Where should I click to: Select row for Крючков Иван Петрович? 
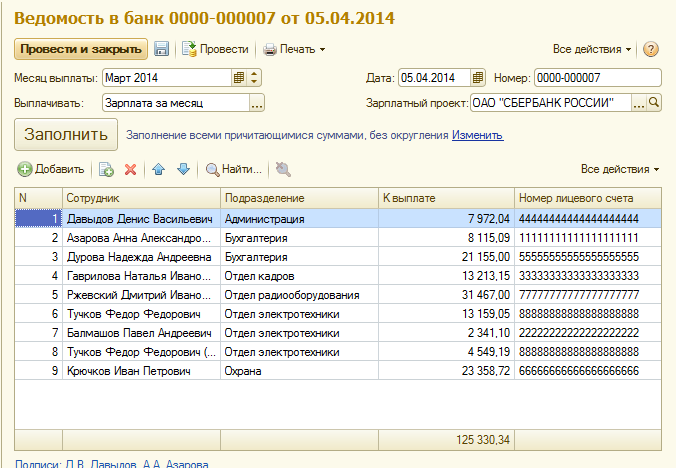(x=139, y=370)
